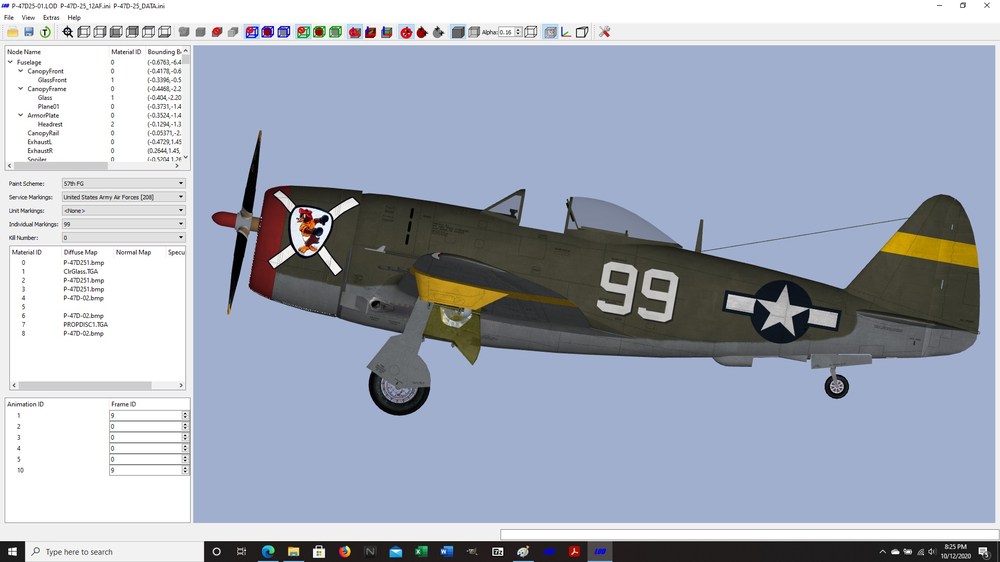Open settings via wrench and screwdriver icon

pyautogui.click(x=604, y=32)
